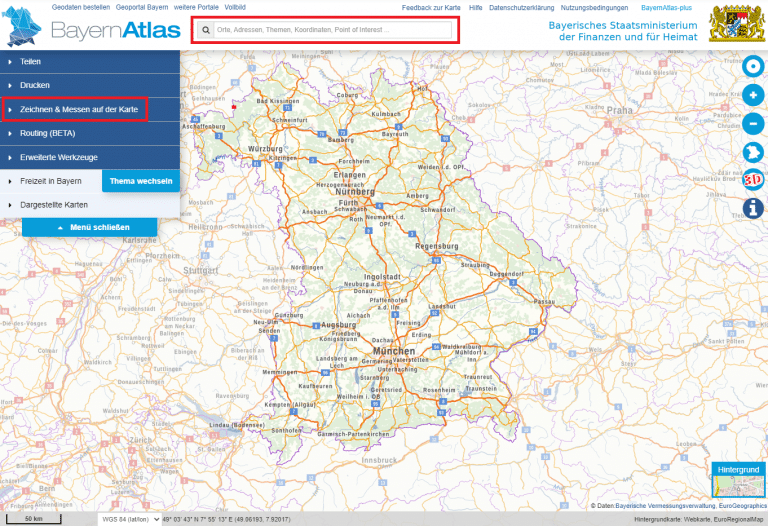
Task: Switch to Vollbild mode
Action: point(235,7)
